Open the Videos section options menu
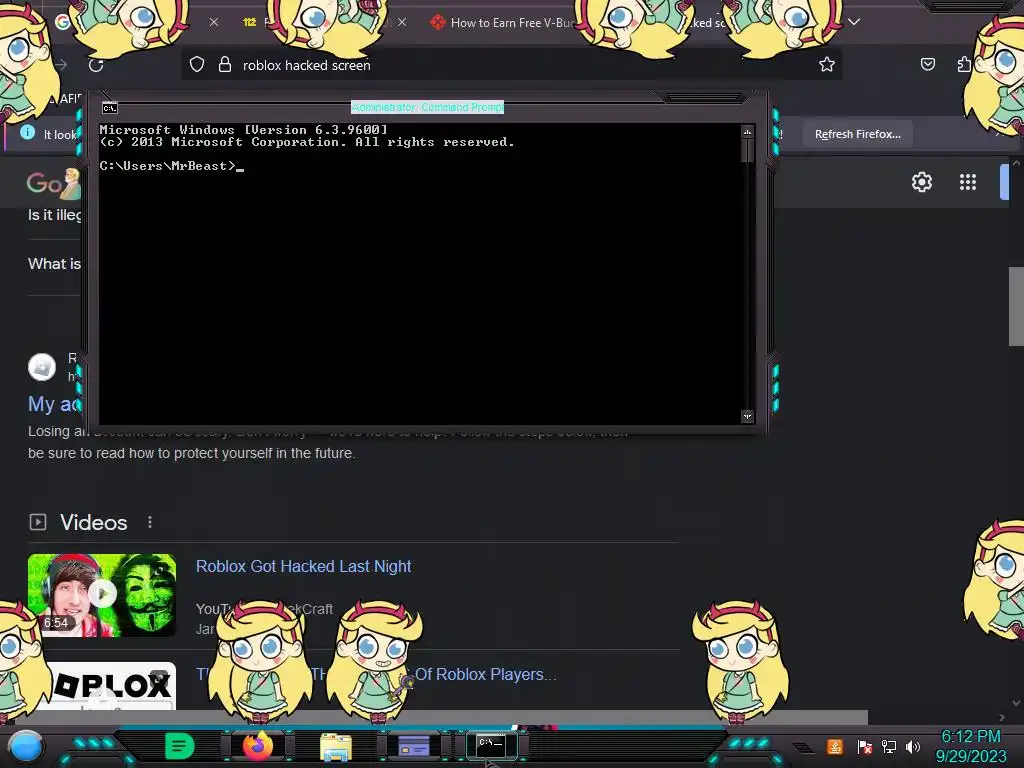 pos(150,522)
